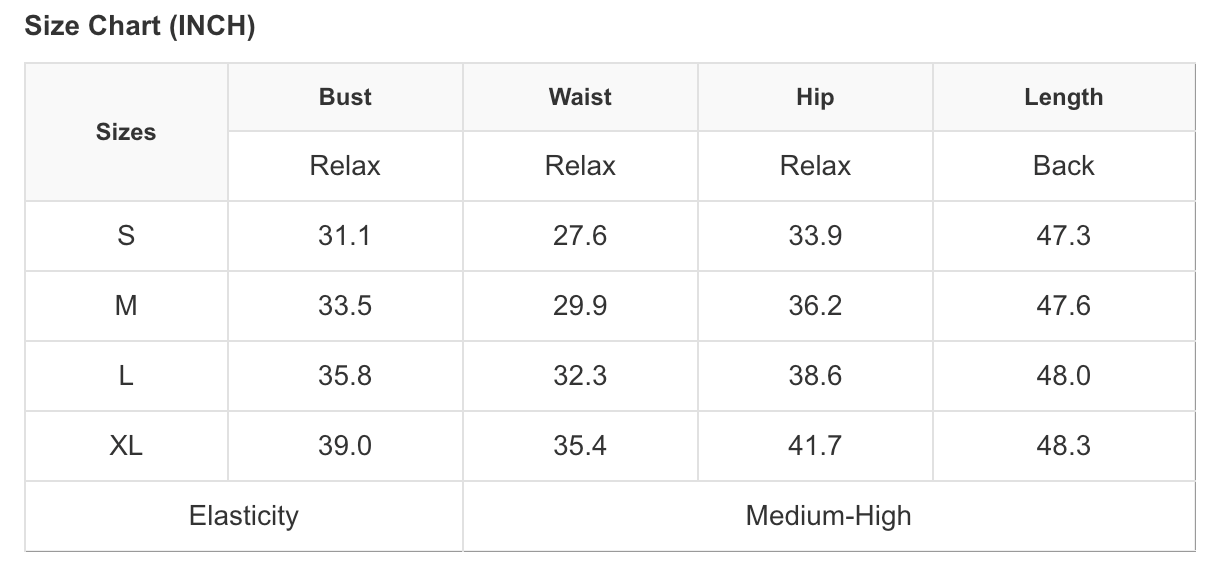Select the size L row label
Viewport: 1226px width, 582px height.
(126, 376)
